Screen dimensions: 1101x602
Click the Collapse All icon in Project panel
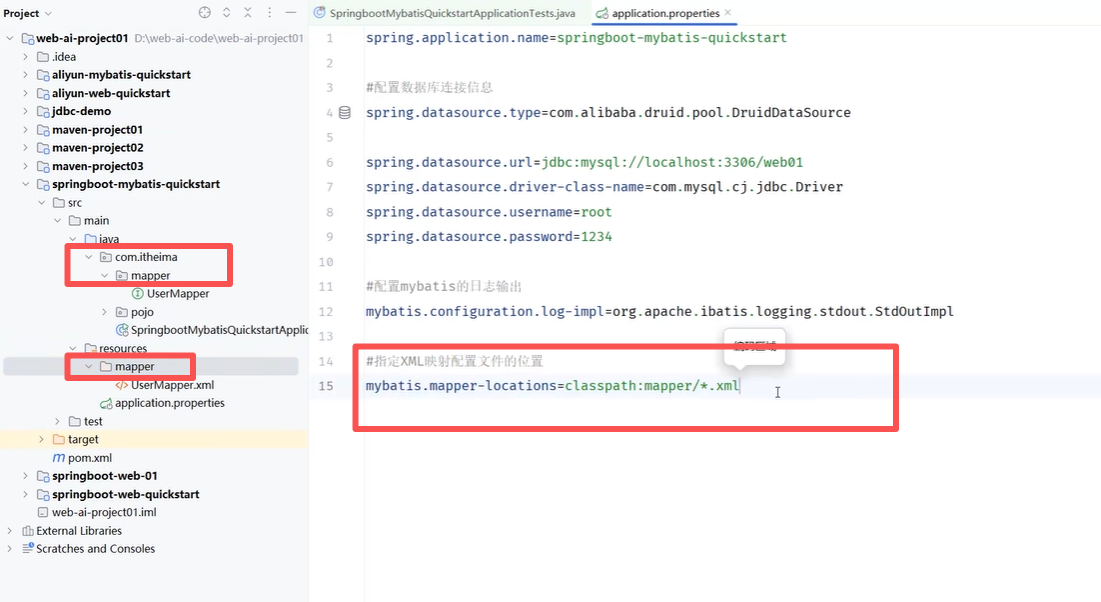tap(248, 13)
